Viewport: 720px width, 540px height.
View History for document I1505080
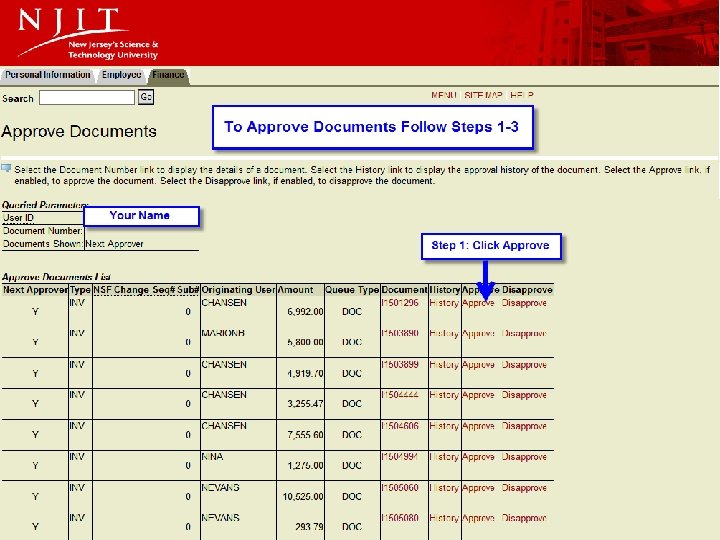tap(444, 518)
